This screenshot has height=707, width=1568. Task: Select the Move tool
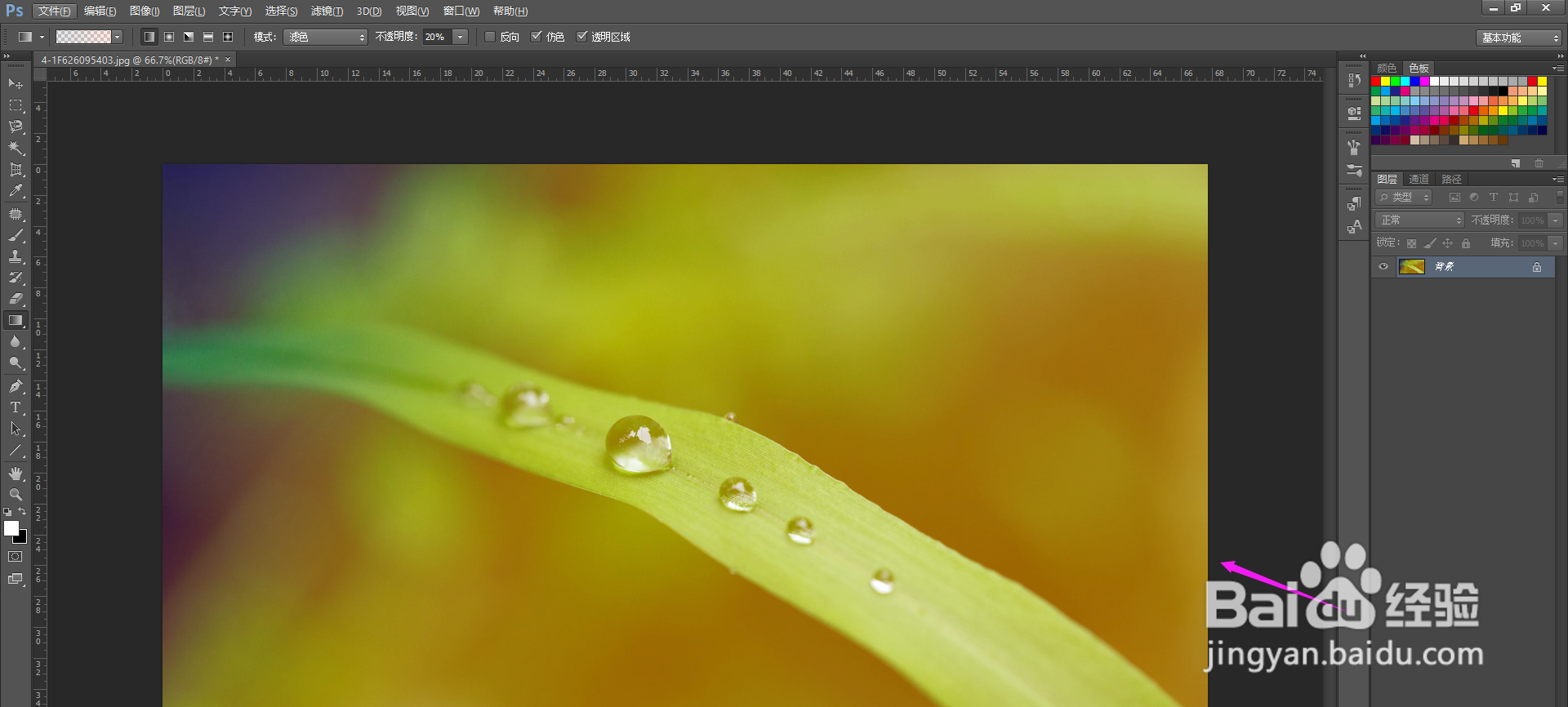pyautogui.click(x=16, y=84)
